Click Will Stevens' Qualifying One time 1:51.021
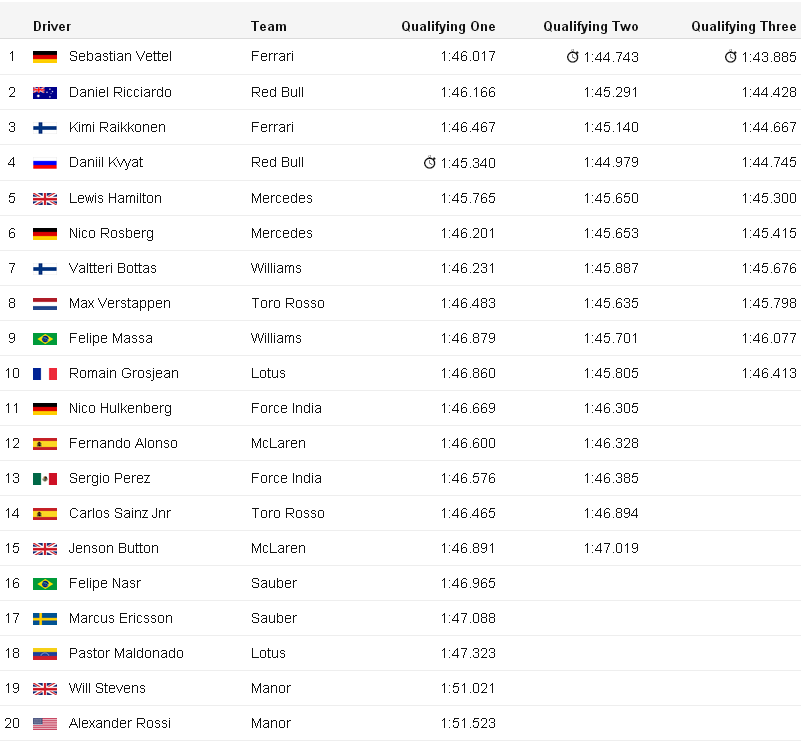The height and width of the screenshot is (743, 806). (468, 688)
